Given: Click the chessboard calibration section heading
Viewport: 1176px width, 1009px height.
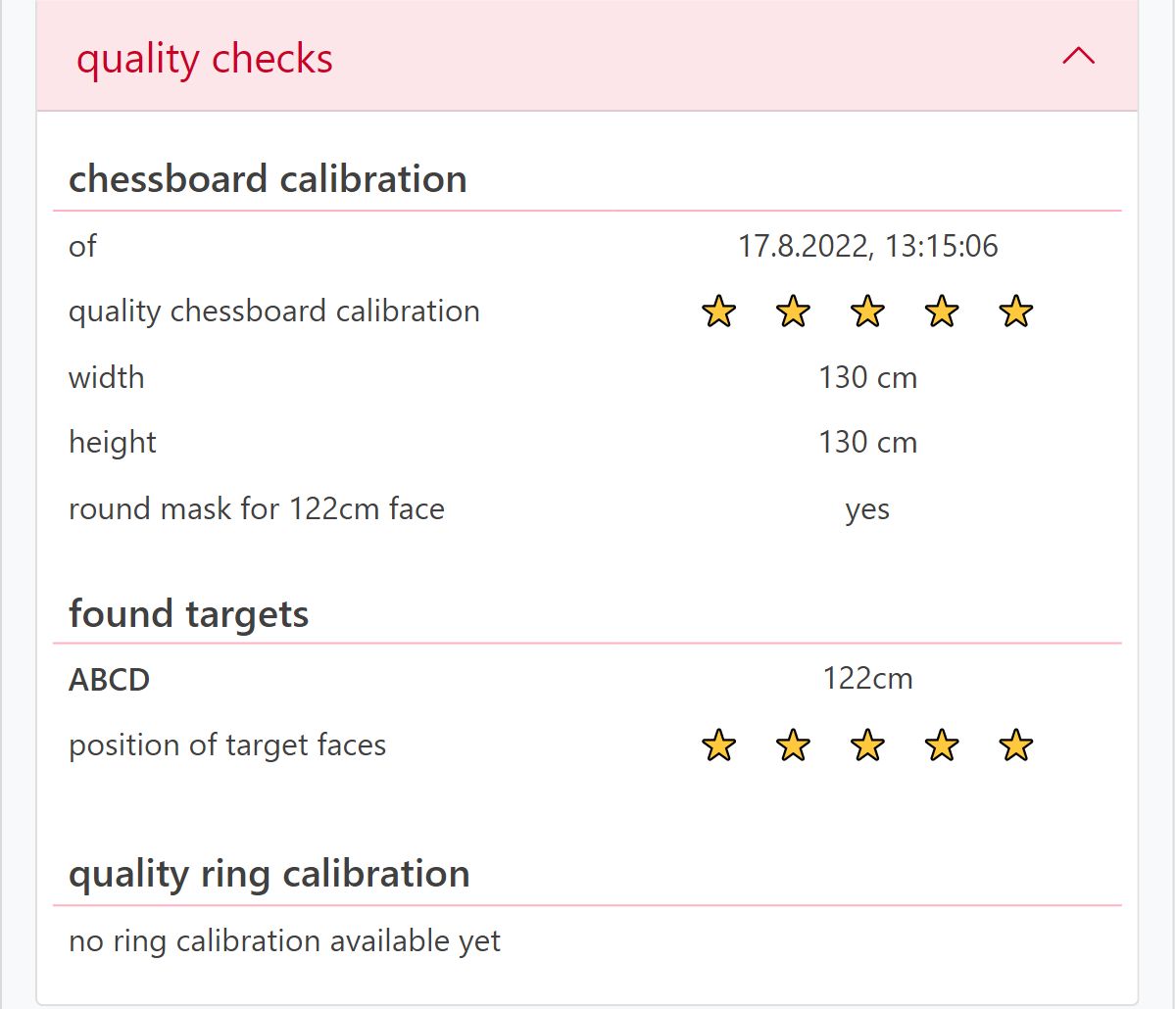Looking at the screenshot, I should 268,179.
